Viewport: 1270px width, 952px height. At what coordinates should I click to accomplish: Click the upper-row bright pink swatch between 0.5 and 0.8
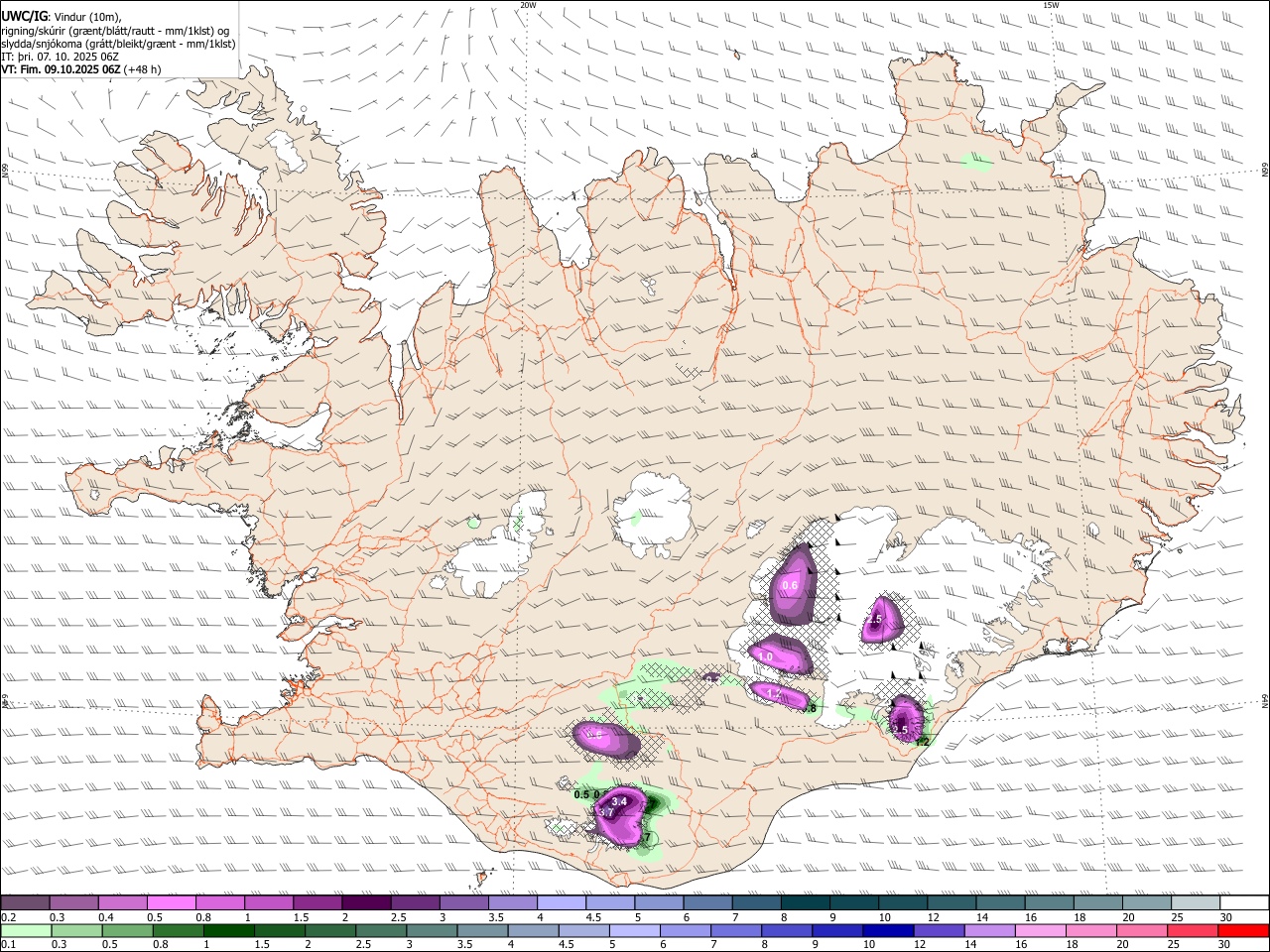click(171, 902)
